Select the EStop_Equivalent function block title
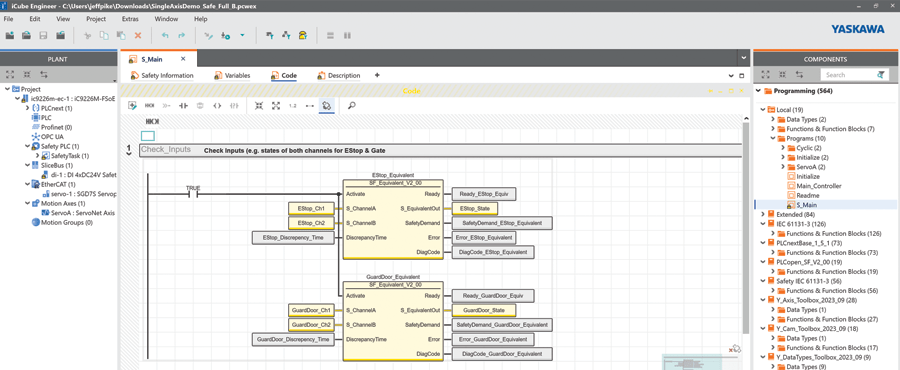Image resolution: width=900 pixels, height=370 pixels. coord(393,174)
